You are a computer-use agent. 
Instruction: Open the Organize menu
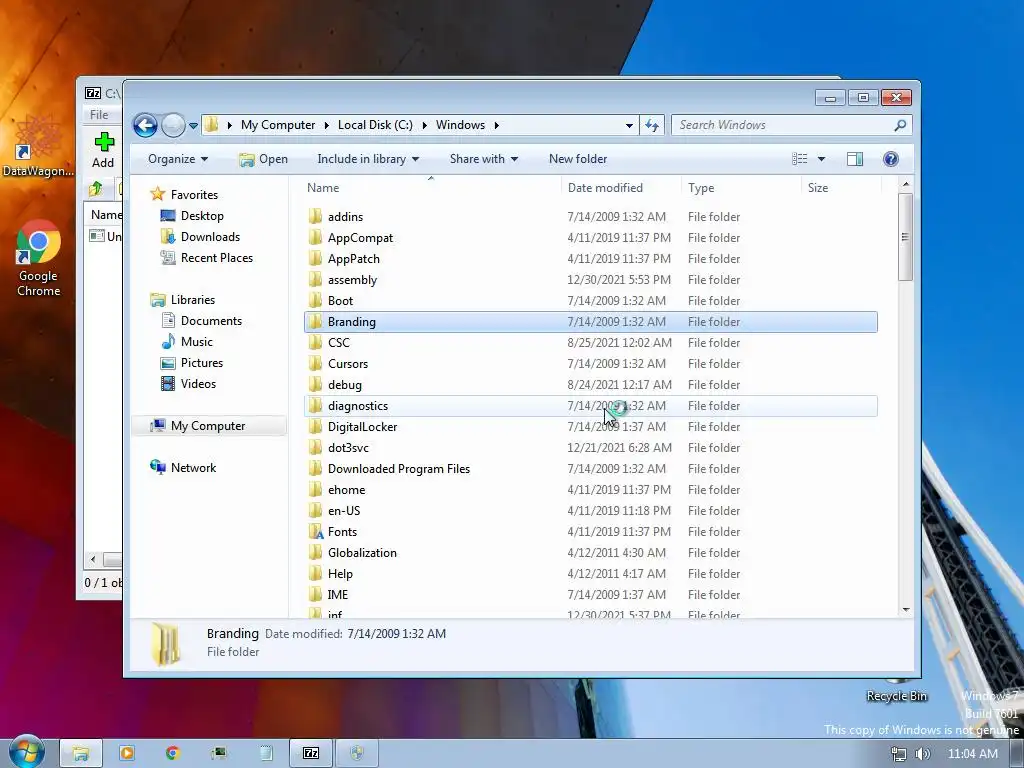pos(178,159)
